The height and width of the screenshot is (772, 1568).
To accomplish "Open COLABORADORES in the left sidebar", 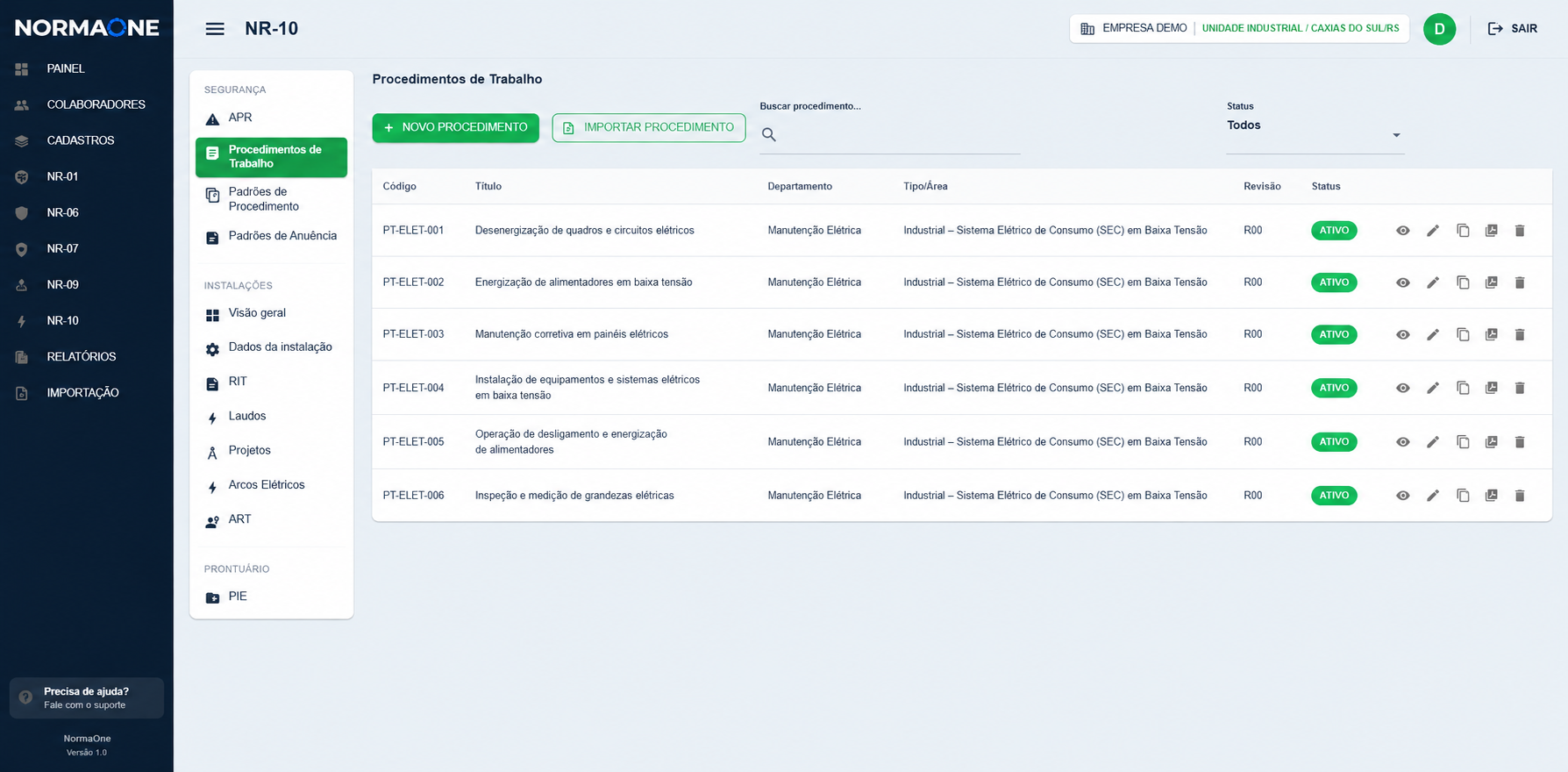I will click(x=86, y=104).
